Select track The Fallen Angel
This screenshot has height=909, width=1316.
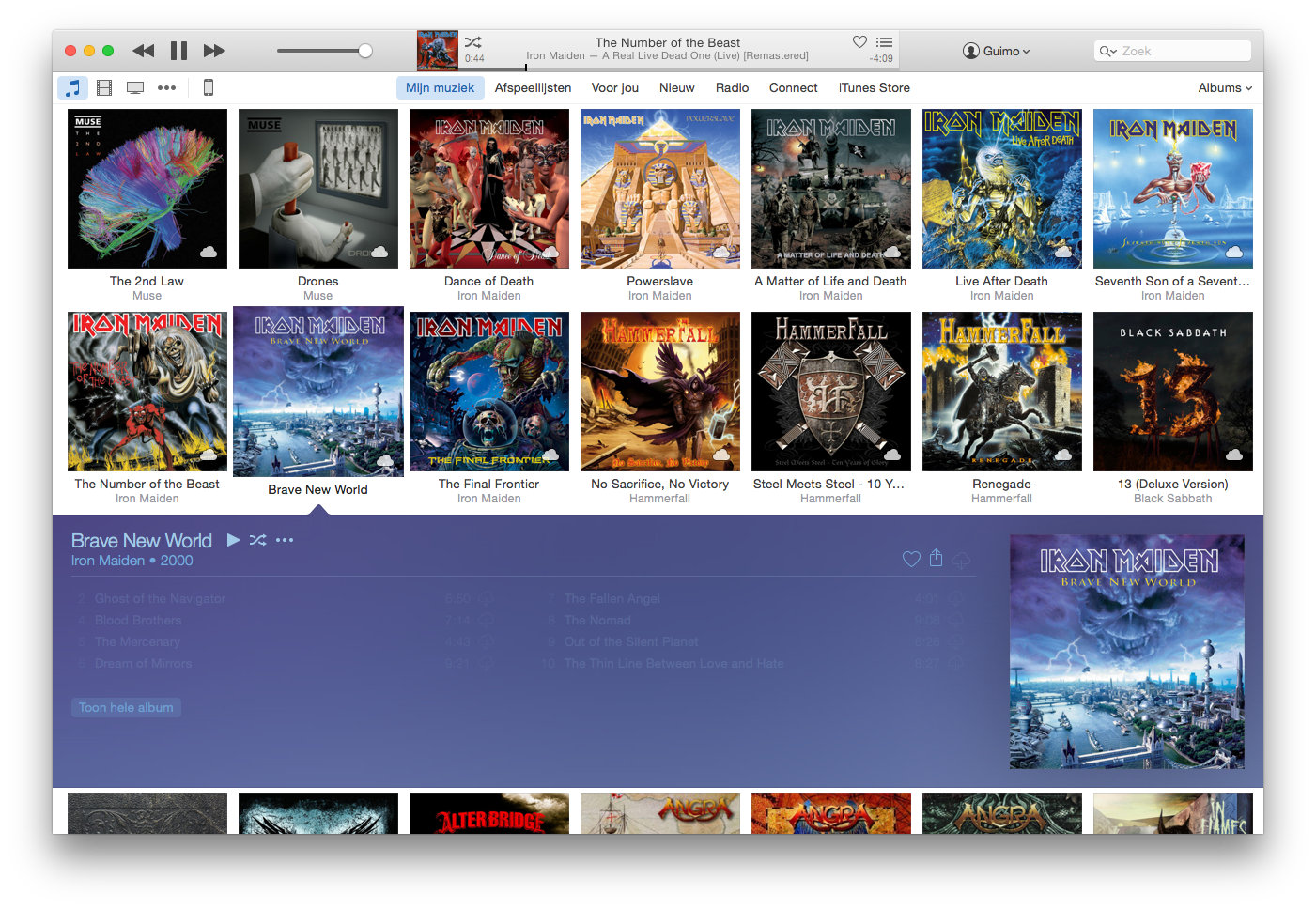pyautogui.click(x=612, y=598)
